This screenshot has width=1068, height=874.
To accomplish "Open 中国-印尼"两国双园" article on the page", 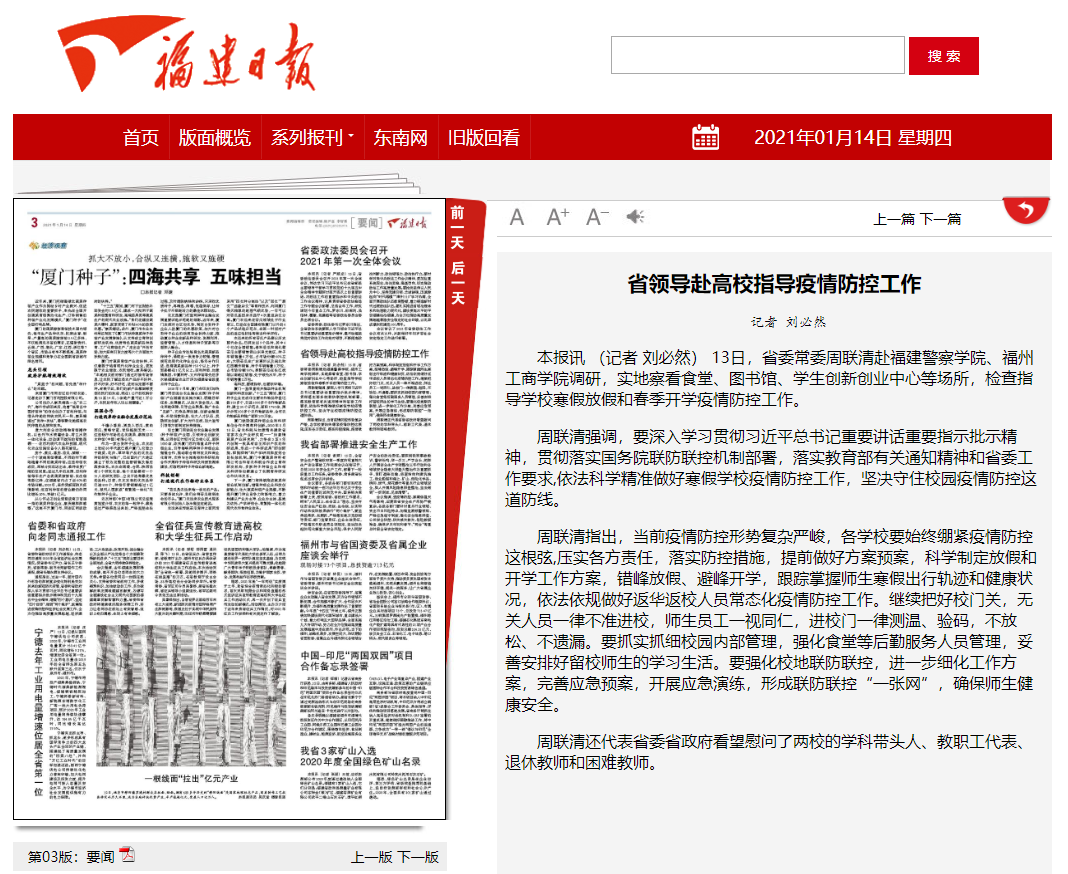I will tap(357, 660).
